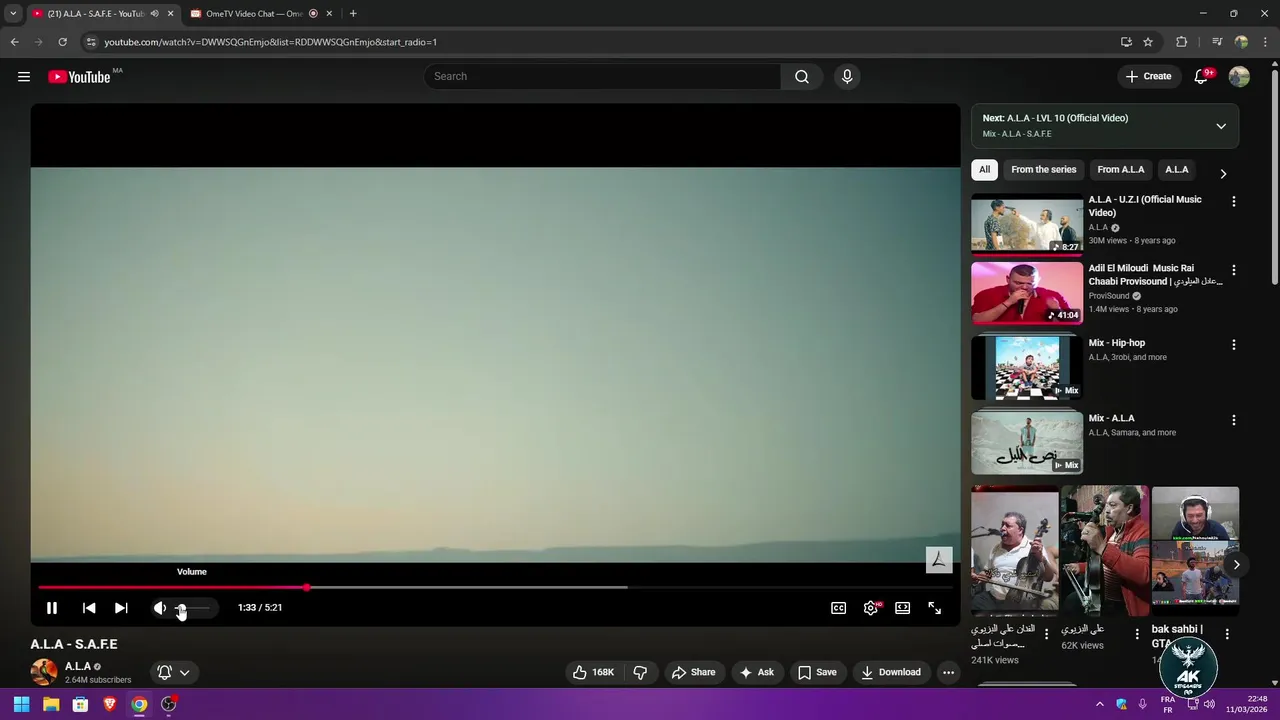
Task: Open the player settings gear
Action: [871, 608]
